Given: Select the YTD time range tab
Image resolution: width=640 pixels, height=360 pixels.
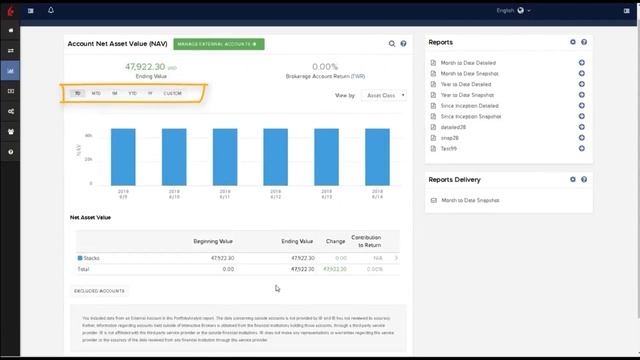Looking at the screenshot, I should (132, 93).
